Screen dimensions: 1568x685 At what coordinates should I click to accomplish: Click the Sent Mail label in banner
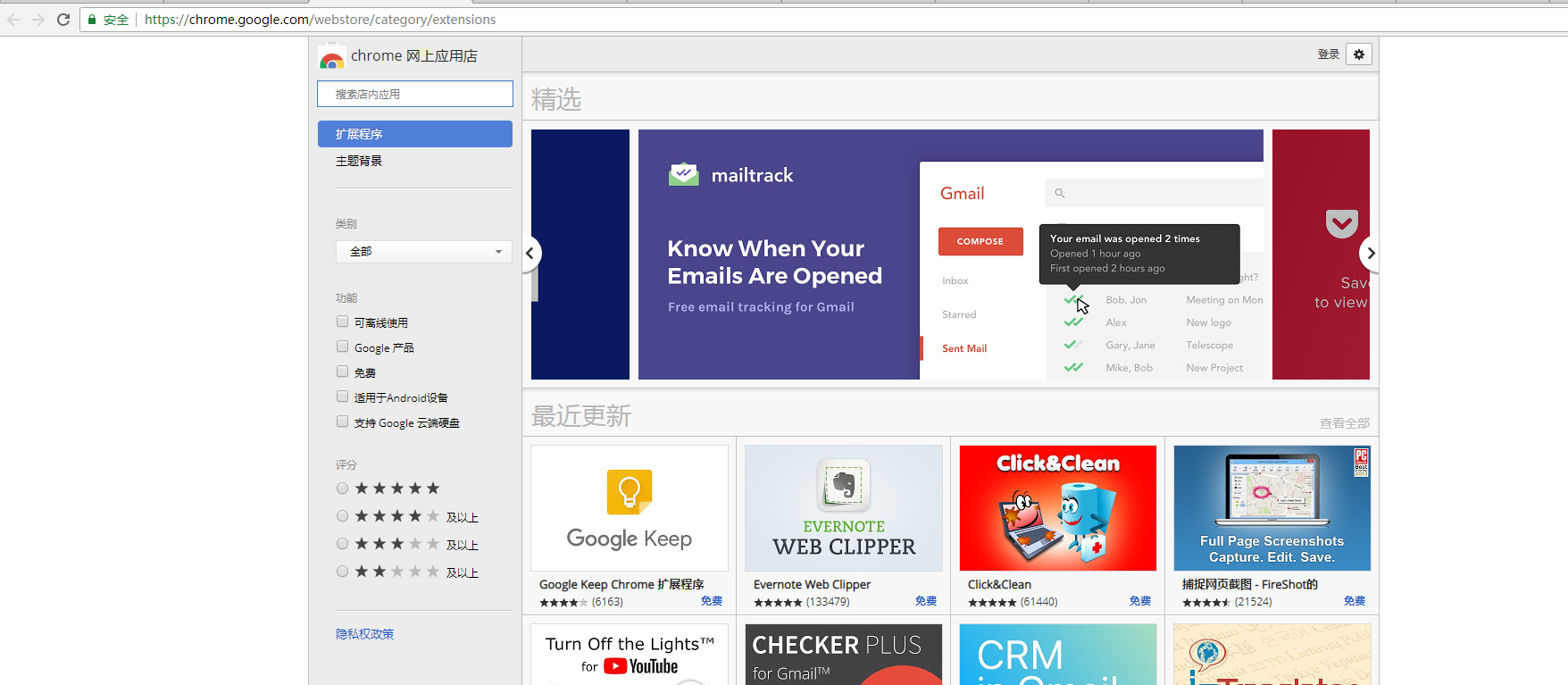pos(964,348)
